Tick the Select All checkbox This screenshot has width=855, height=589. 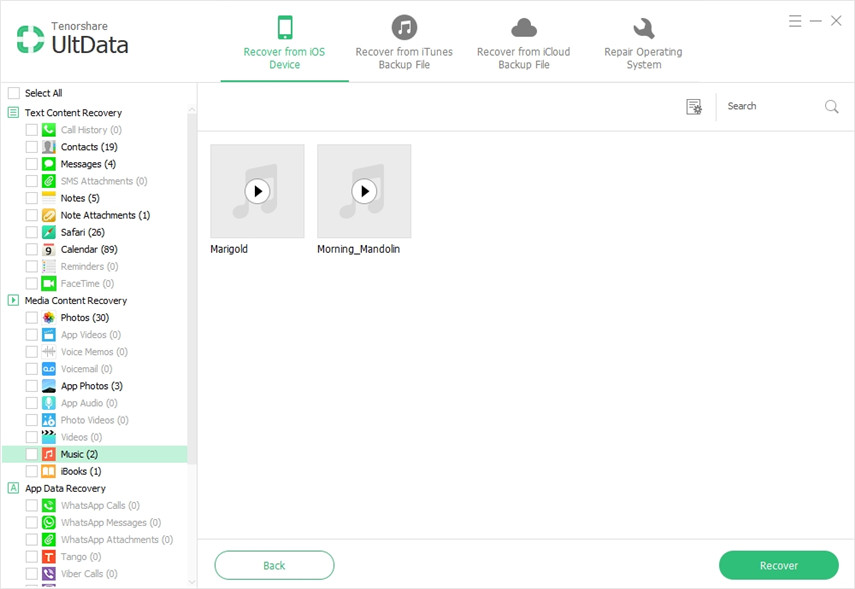[14, 93]
